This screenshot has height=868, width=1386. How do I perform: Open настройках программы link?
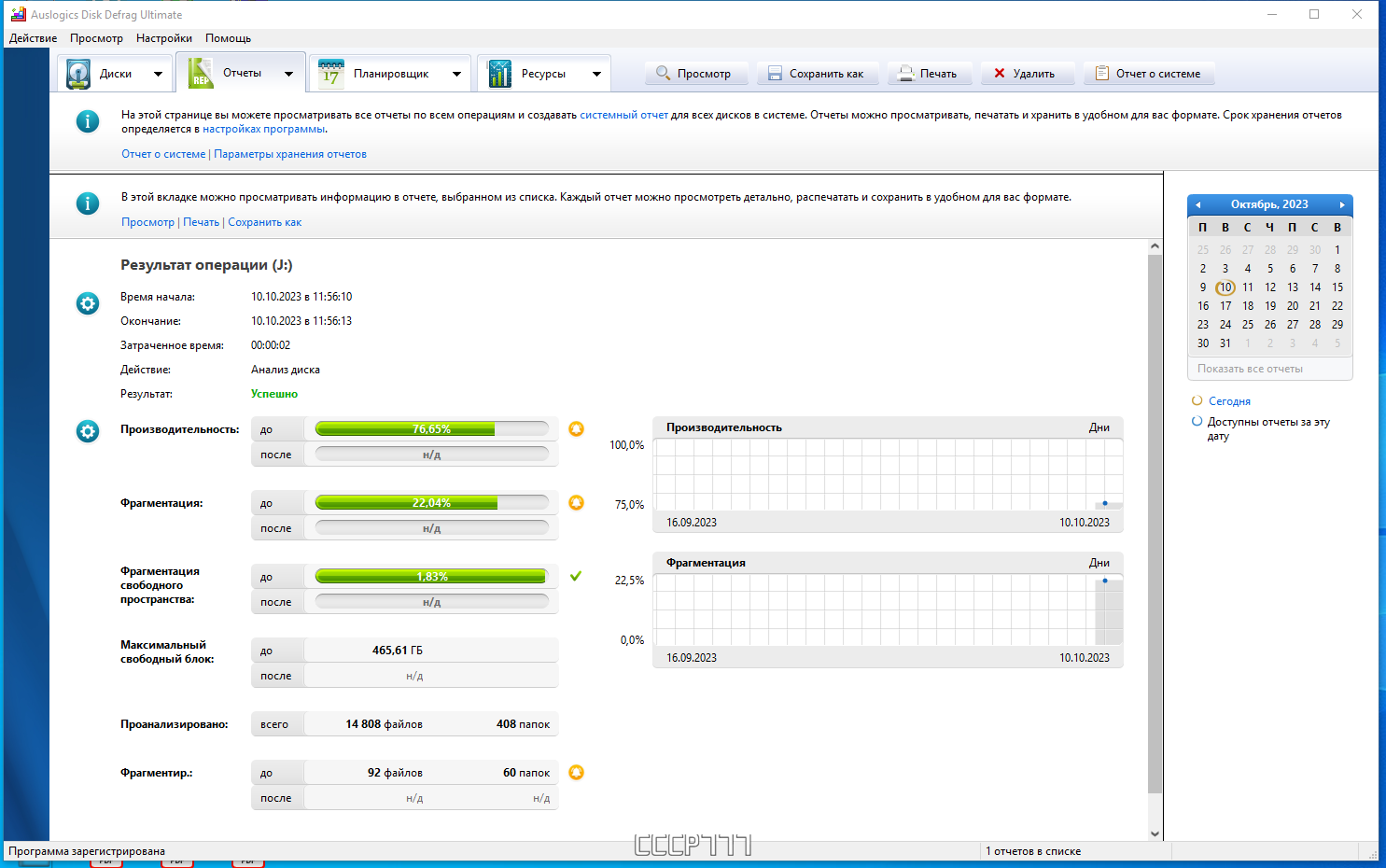click(264, 129)
